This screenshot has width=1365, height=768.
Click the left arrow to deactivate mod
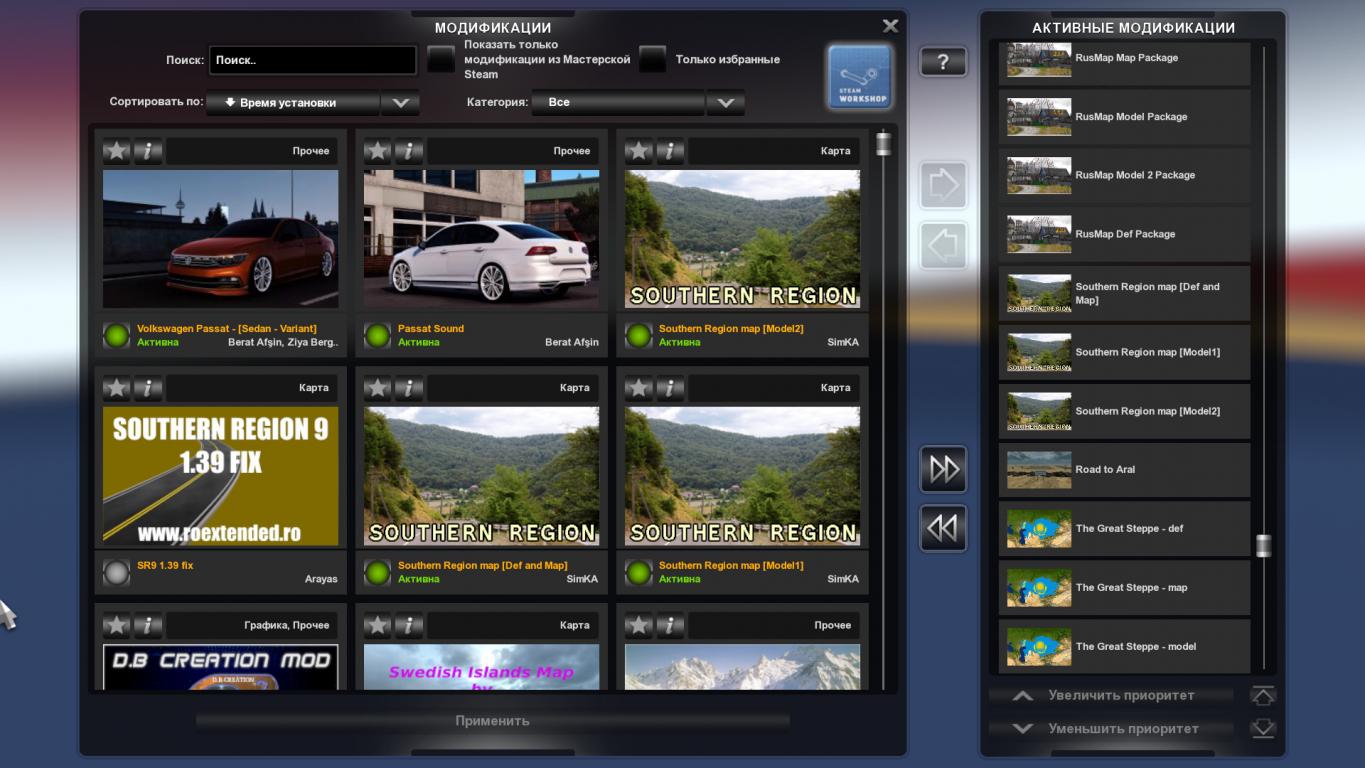943,245
